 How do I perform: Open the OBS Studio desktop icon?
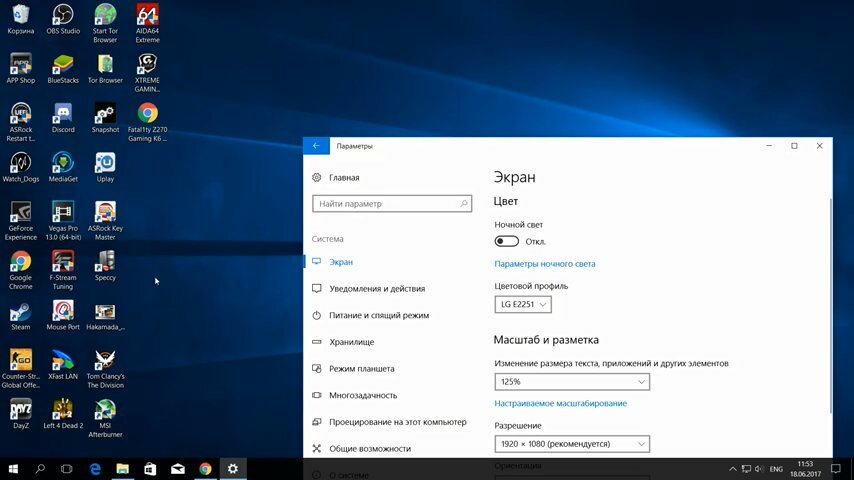(63, 19)
